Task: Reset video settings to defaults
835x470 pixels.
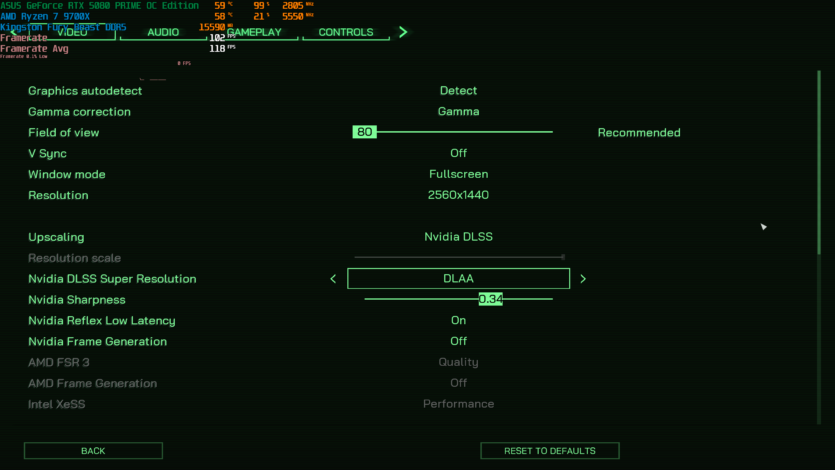Action: pyautogui.click(x=550, y=451)
